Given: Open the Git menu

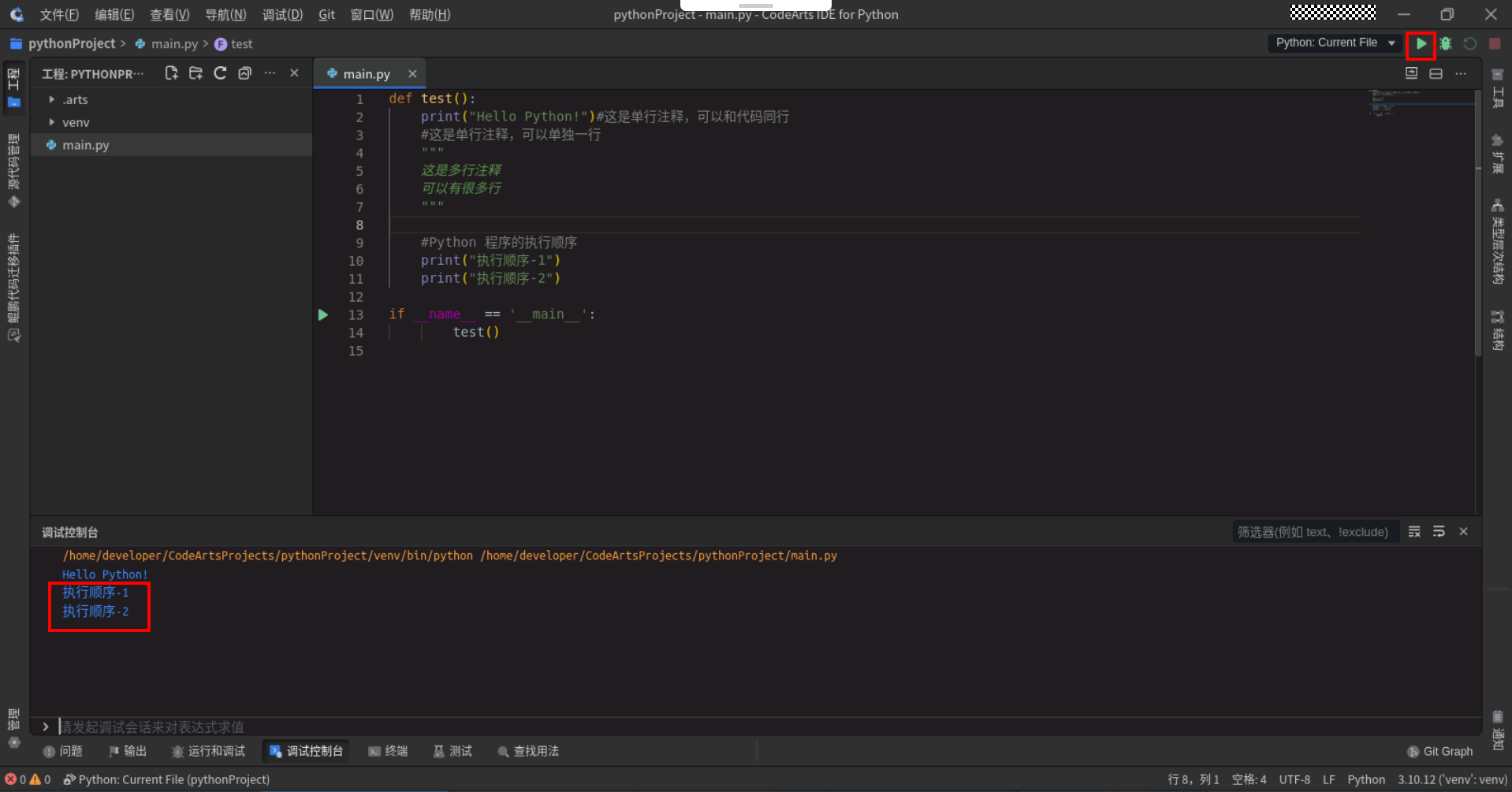Looking at the screenshot, I should (x=326, y=14).
